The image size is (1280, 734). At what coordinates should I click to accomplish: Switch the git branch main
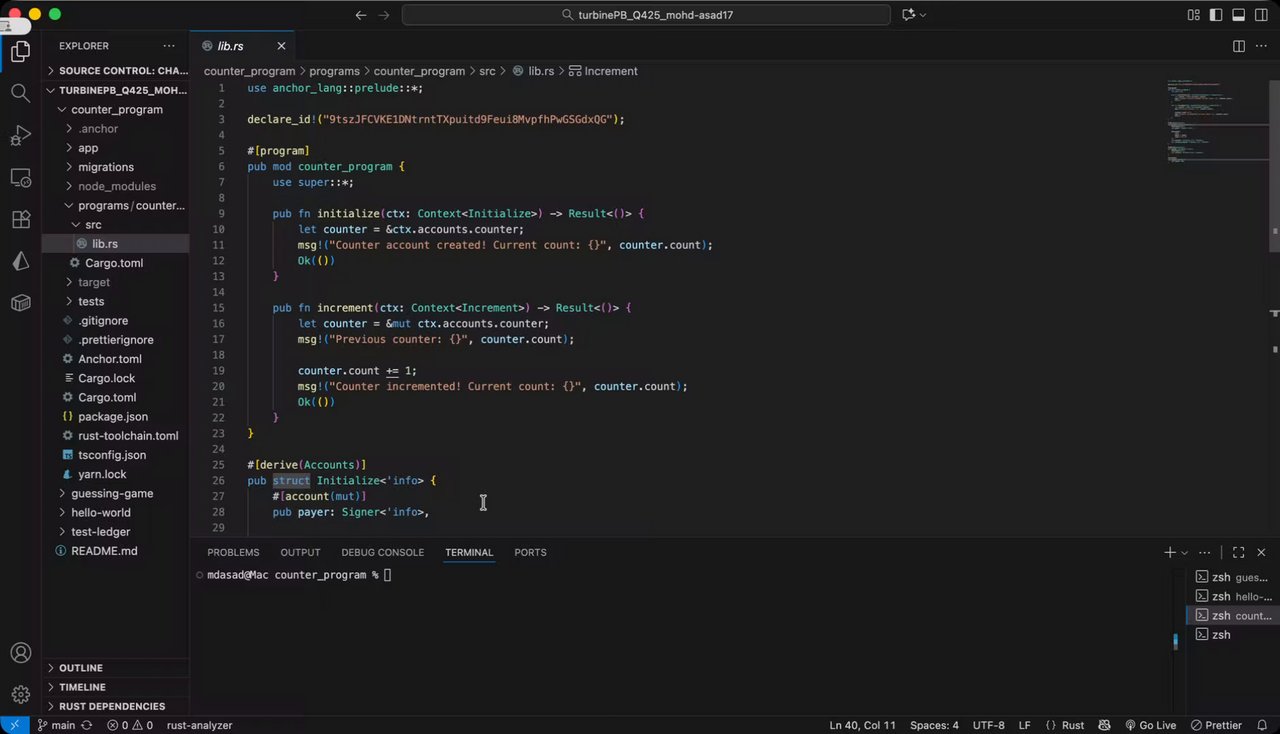click(56, 725)
